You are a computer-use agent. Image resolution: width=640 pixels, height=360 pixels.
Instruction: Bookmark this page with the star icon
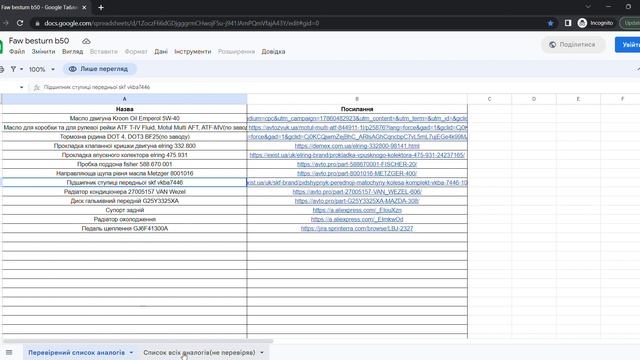(550, 23)
